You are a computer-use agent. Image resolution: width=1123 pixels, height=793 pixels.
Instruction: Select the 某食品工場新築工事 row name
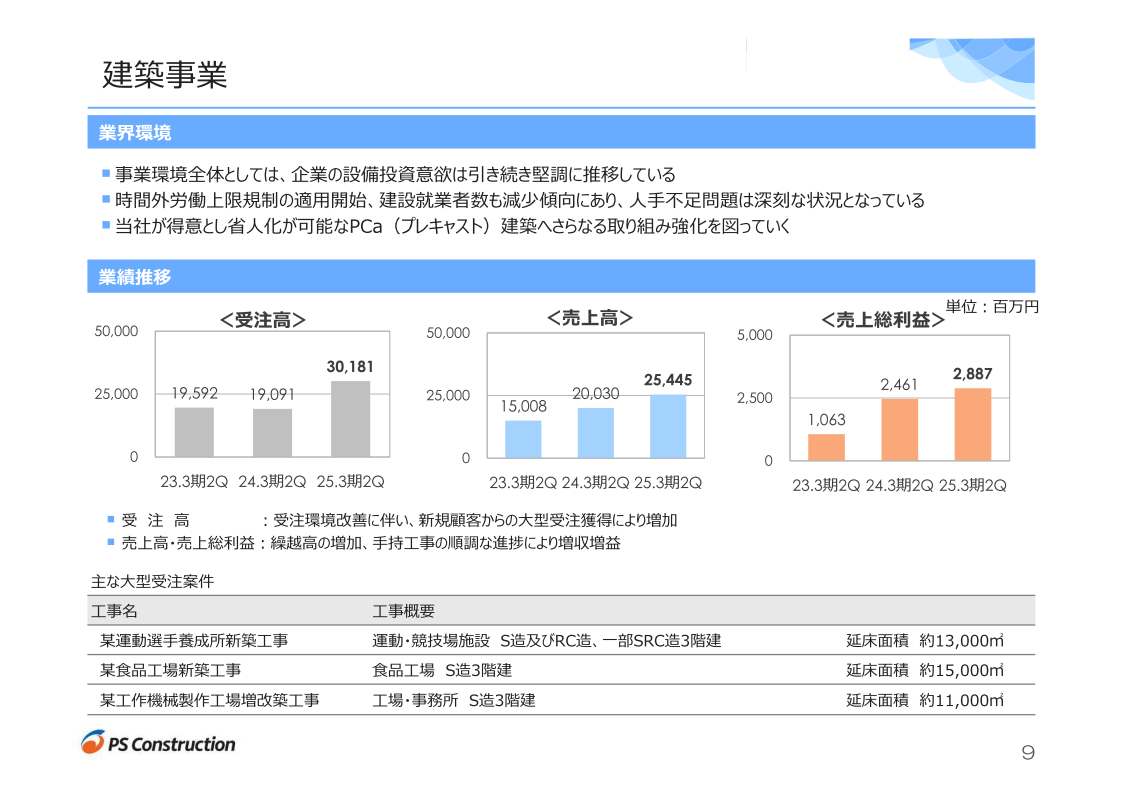point(170,671)
